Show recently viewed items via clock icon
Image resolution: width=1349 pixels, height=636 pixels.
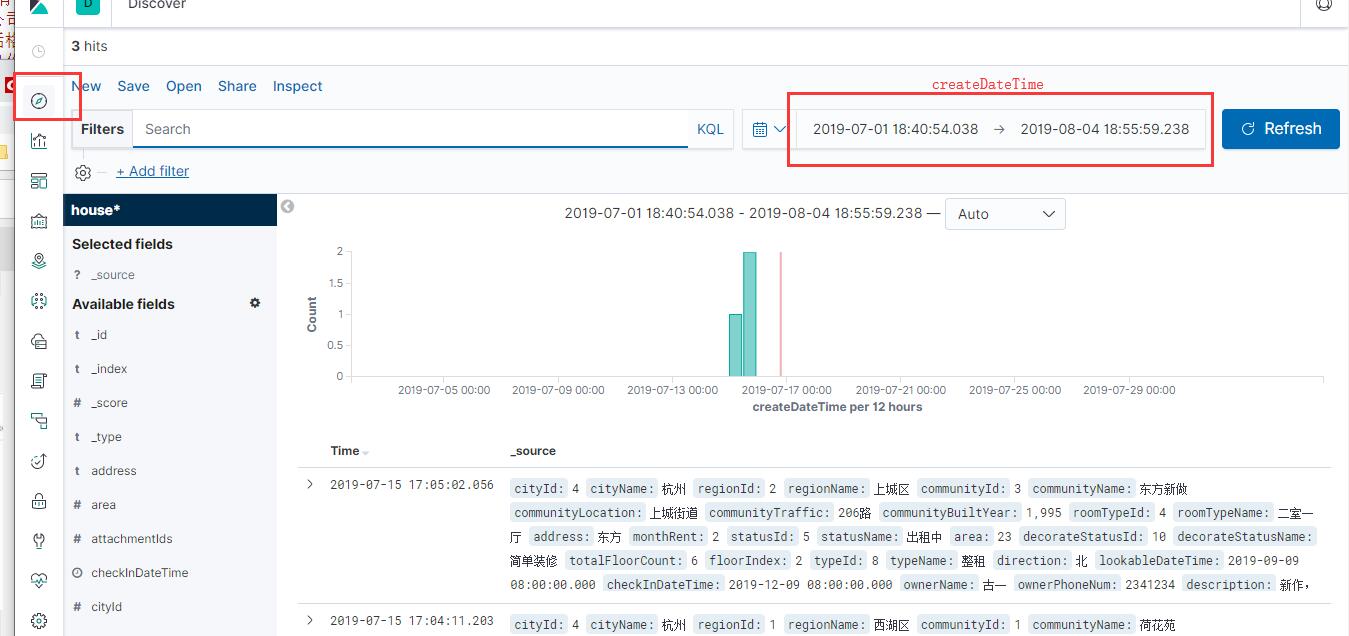point(39,50)
